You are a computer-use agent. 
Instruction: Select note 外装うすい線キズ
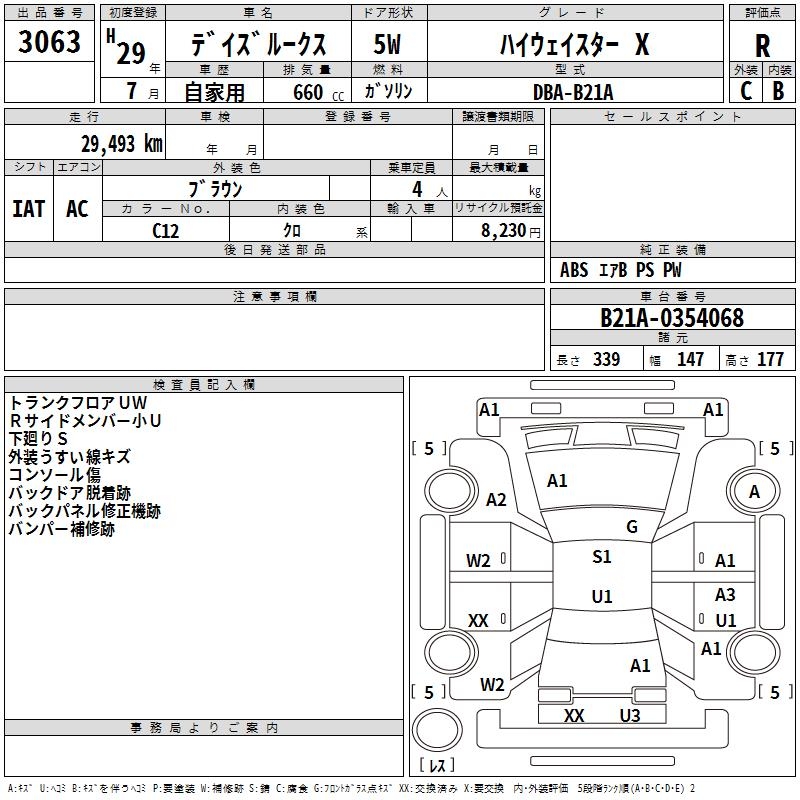point(70,456)
